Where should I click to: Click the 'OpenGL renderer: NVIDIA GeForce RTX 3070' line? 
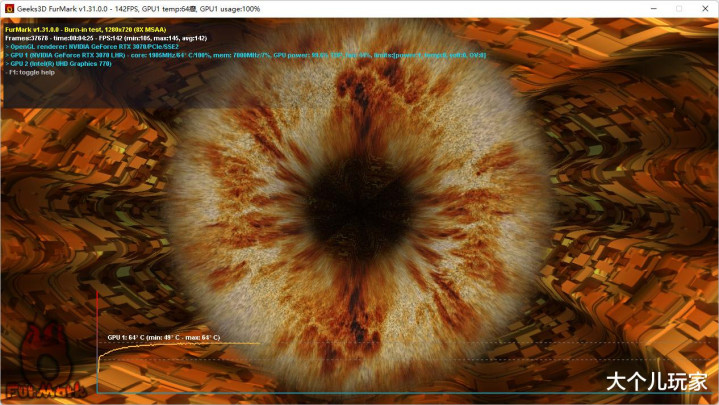click(x=92, y=46)
